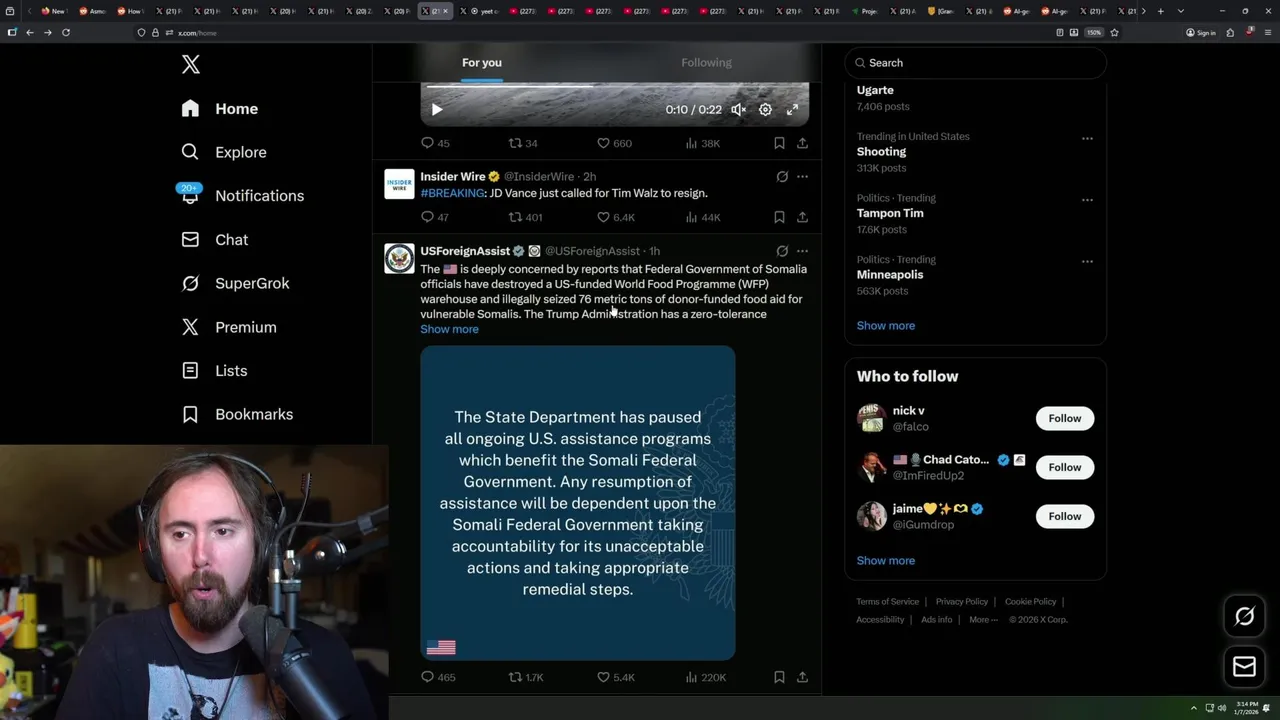
Task: Open more options for Tampon Tim trend
Action: pyautogui.click(x=1087, y=200)
